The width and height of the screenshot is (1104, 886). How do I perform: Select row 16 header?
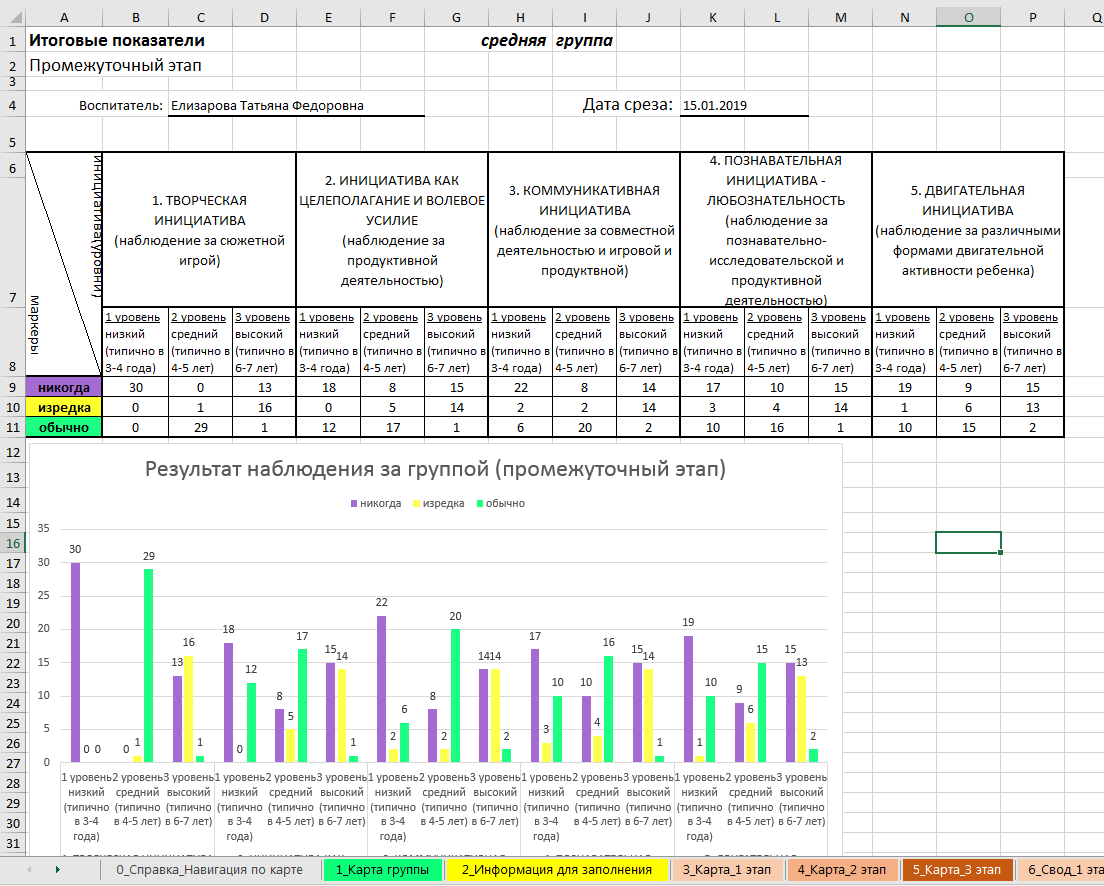click(x=12, y=543)
